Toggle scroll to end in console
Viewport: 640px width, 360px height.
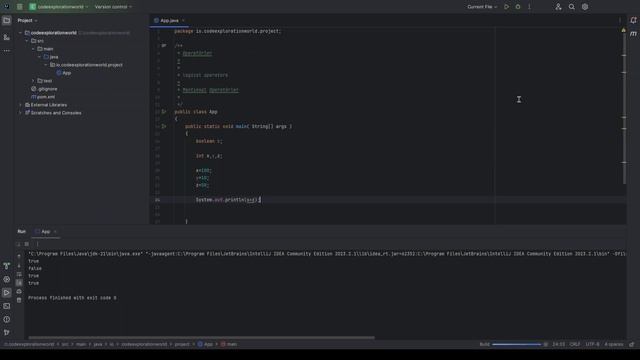[19, 282]
